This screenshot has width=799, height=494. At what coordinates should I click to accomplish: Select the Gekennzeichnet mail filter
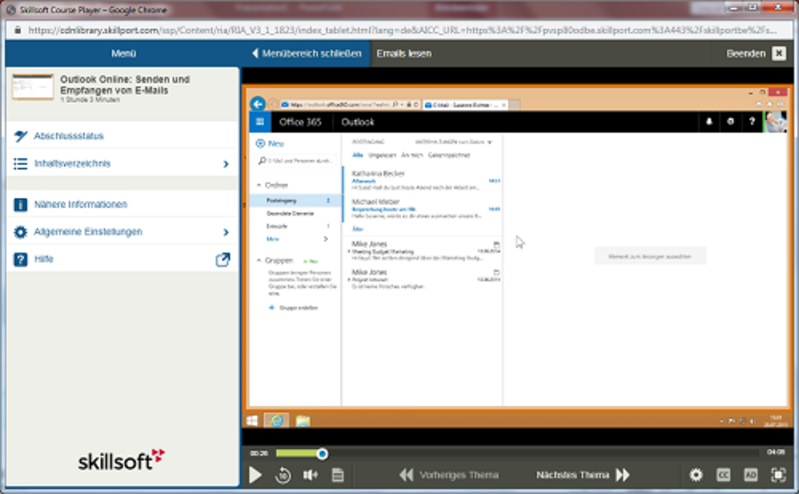coord(449,155)
